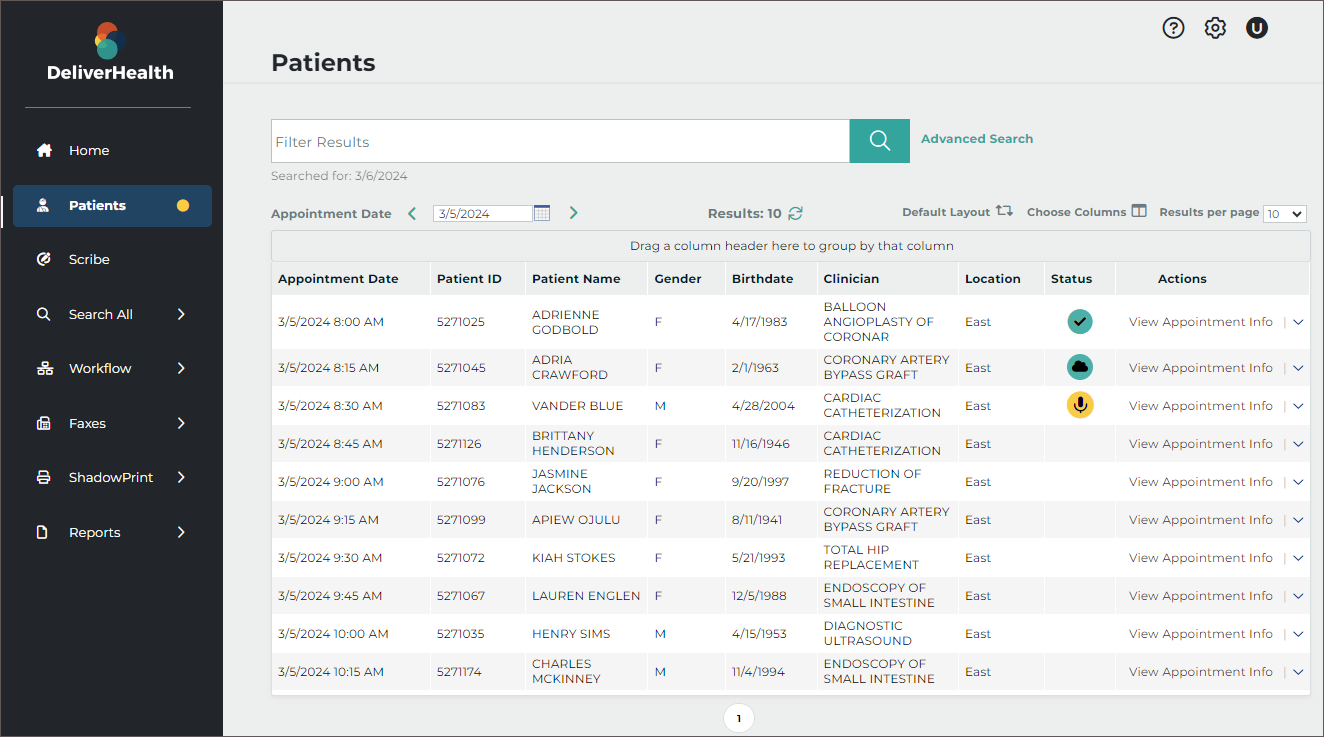
Task: Open the calendar date picker icon
Action: tap(542, 213)
